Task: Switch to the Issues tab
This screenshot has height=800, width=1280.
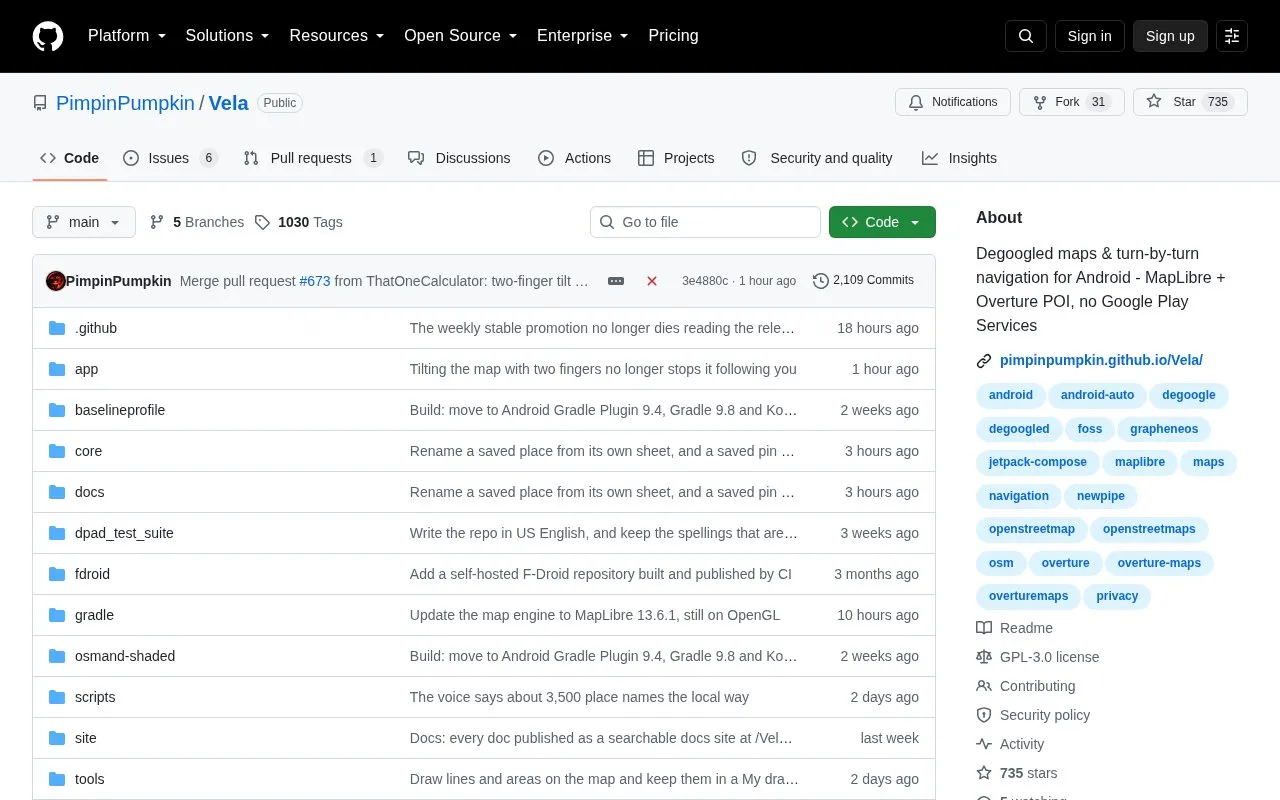Action: pyautogui.click(x=170, y=158)
